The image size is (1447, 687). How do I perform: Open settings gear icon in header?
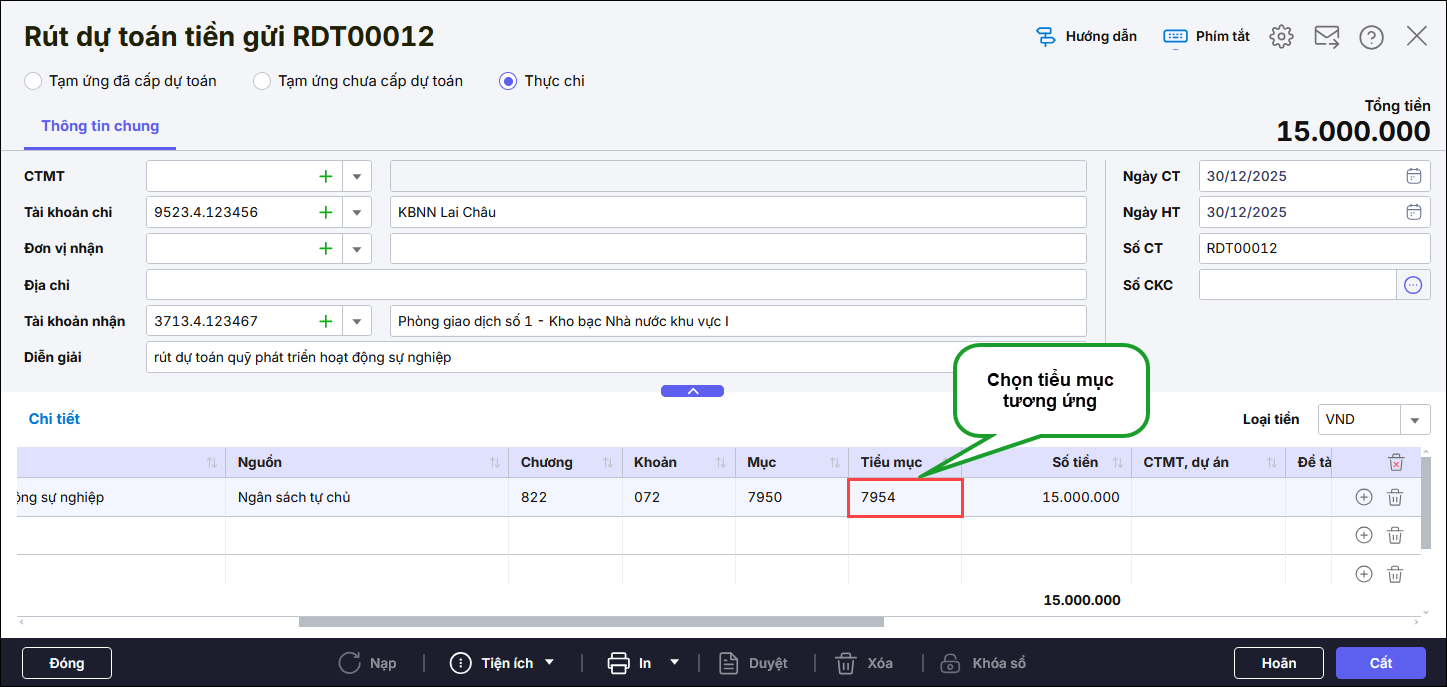[x=1281, y=37]
